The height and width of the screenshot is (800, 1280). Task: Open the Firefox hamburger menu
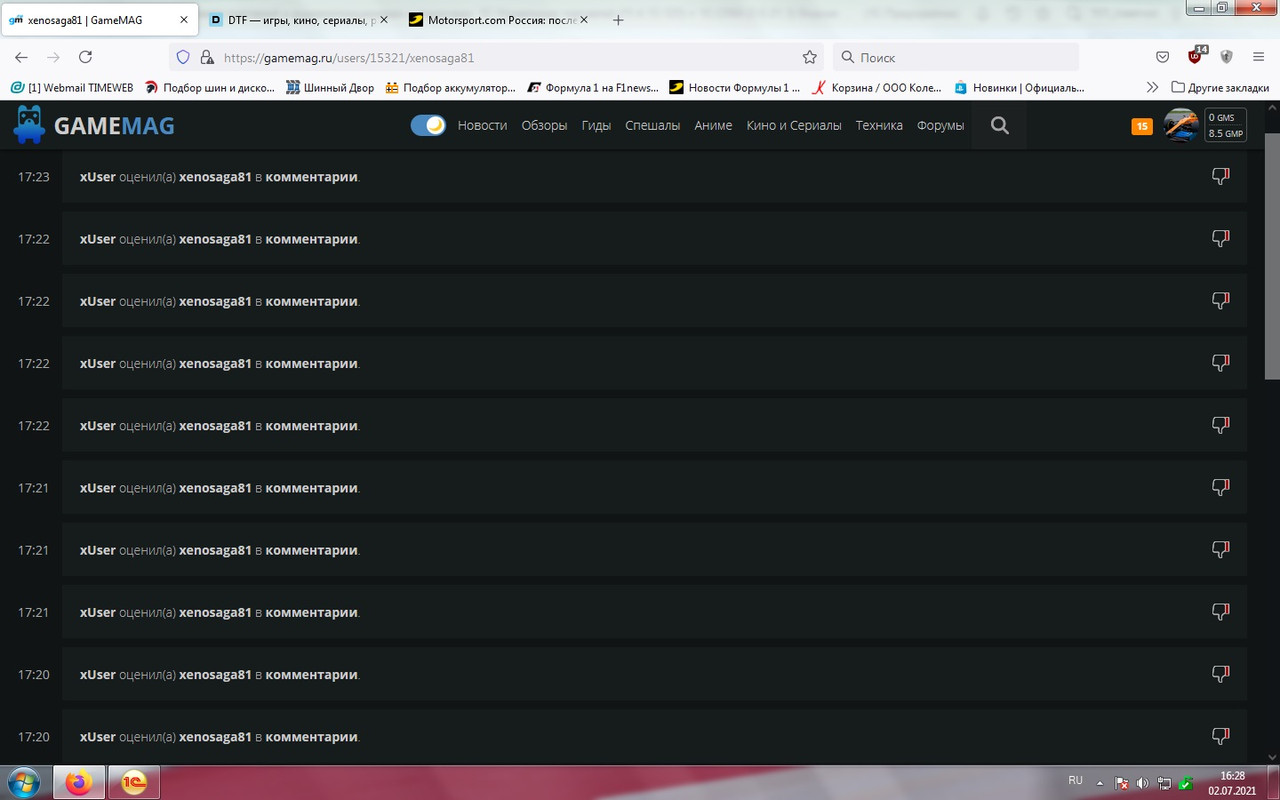1259,57
